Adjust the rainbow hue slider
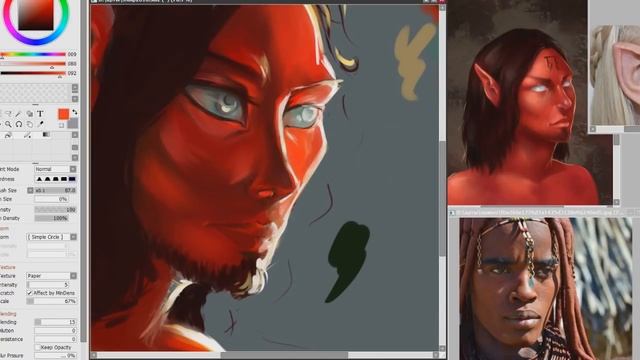Image resolution: width=640 pixels, height=360 pixels. (x=33, y=54)
